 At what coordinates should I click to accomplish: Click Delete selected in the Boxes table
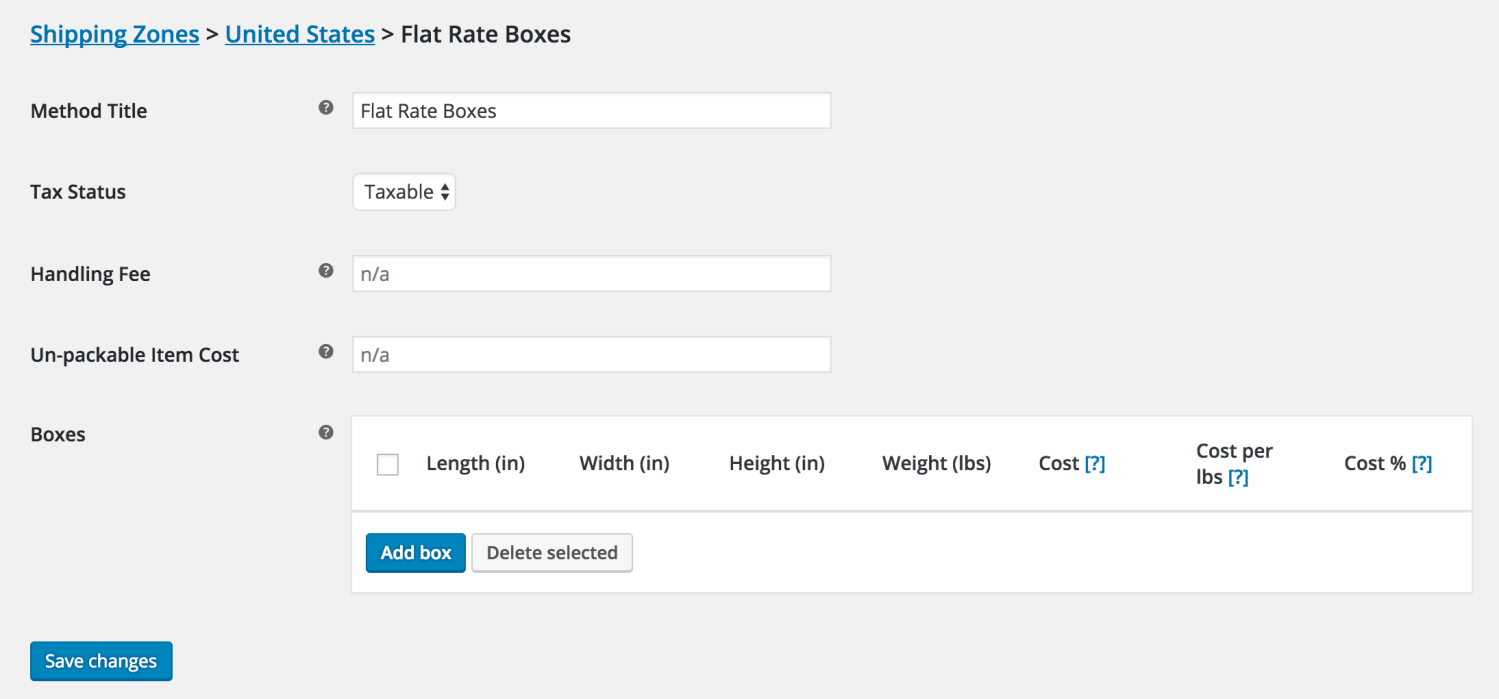[x=551, y=552]
